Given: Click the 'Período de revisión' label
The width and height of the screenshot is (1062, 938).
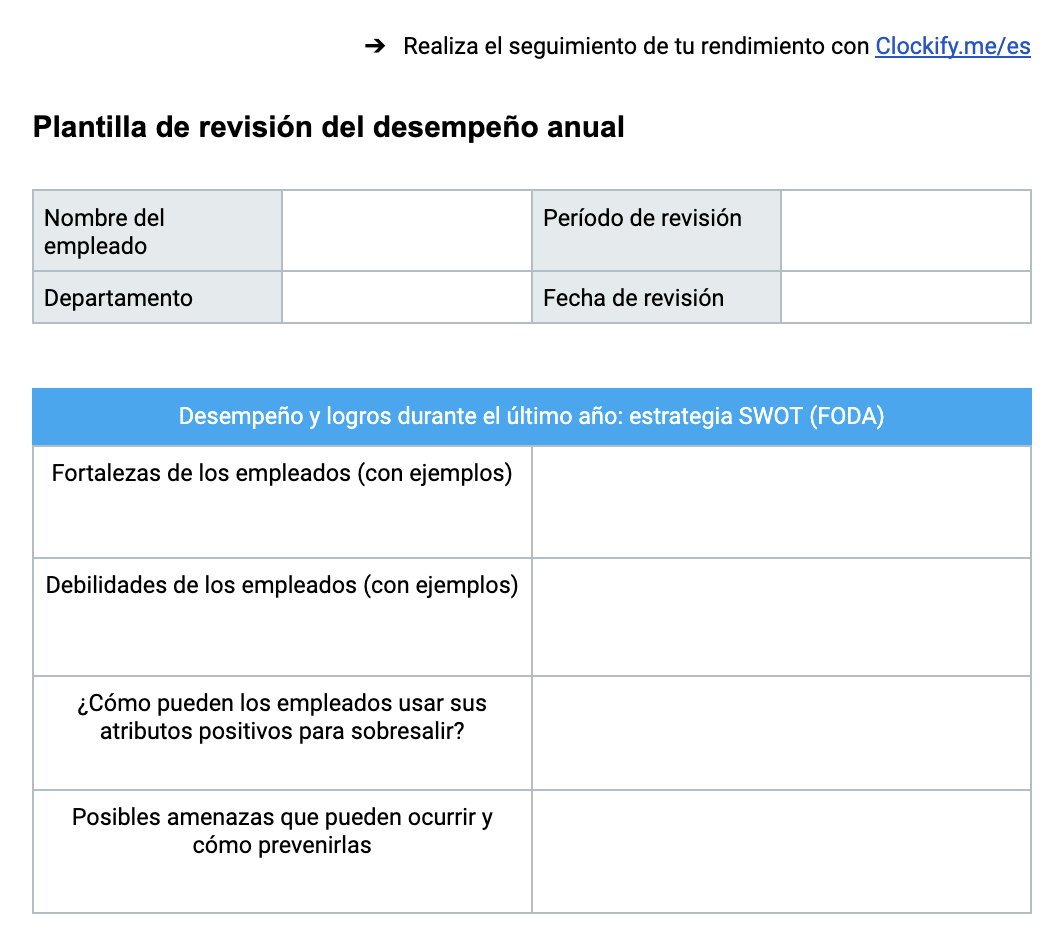Looking at the screenshot, I should [x=642, y=218].
